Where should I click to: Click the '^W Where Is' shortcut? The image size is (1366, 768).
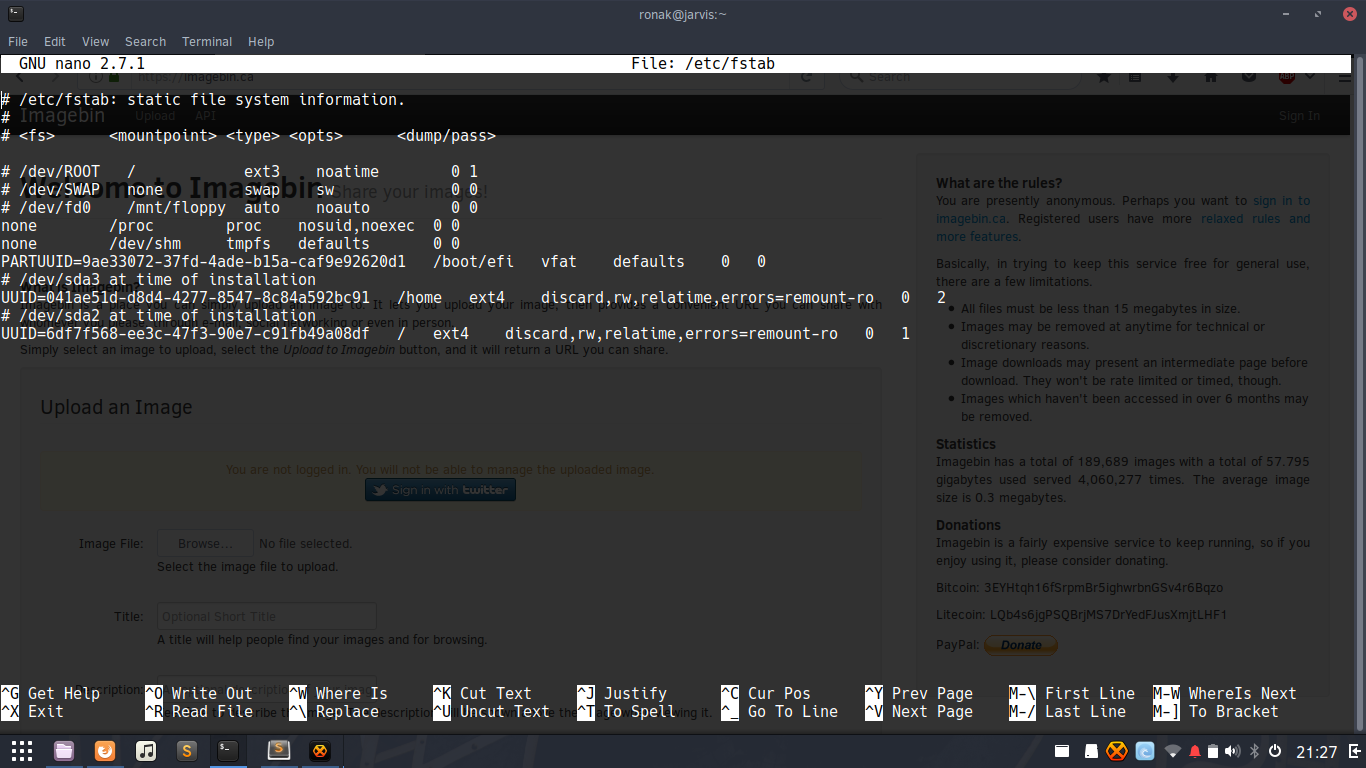point(338,694)
